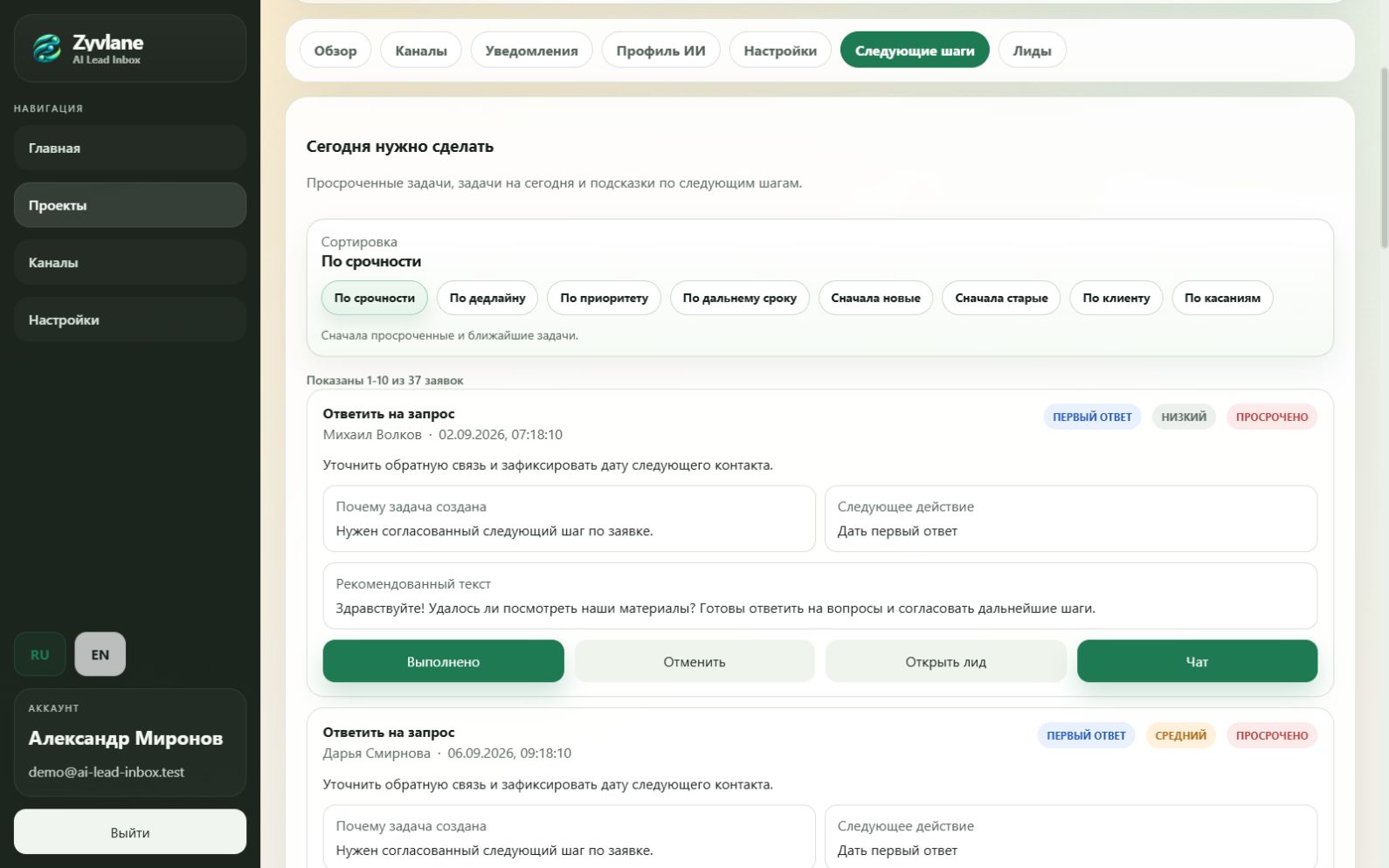Sort tasks По дальнему сроку

739,298
